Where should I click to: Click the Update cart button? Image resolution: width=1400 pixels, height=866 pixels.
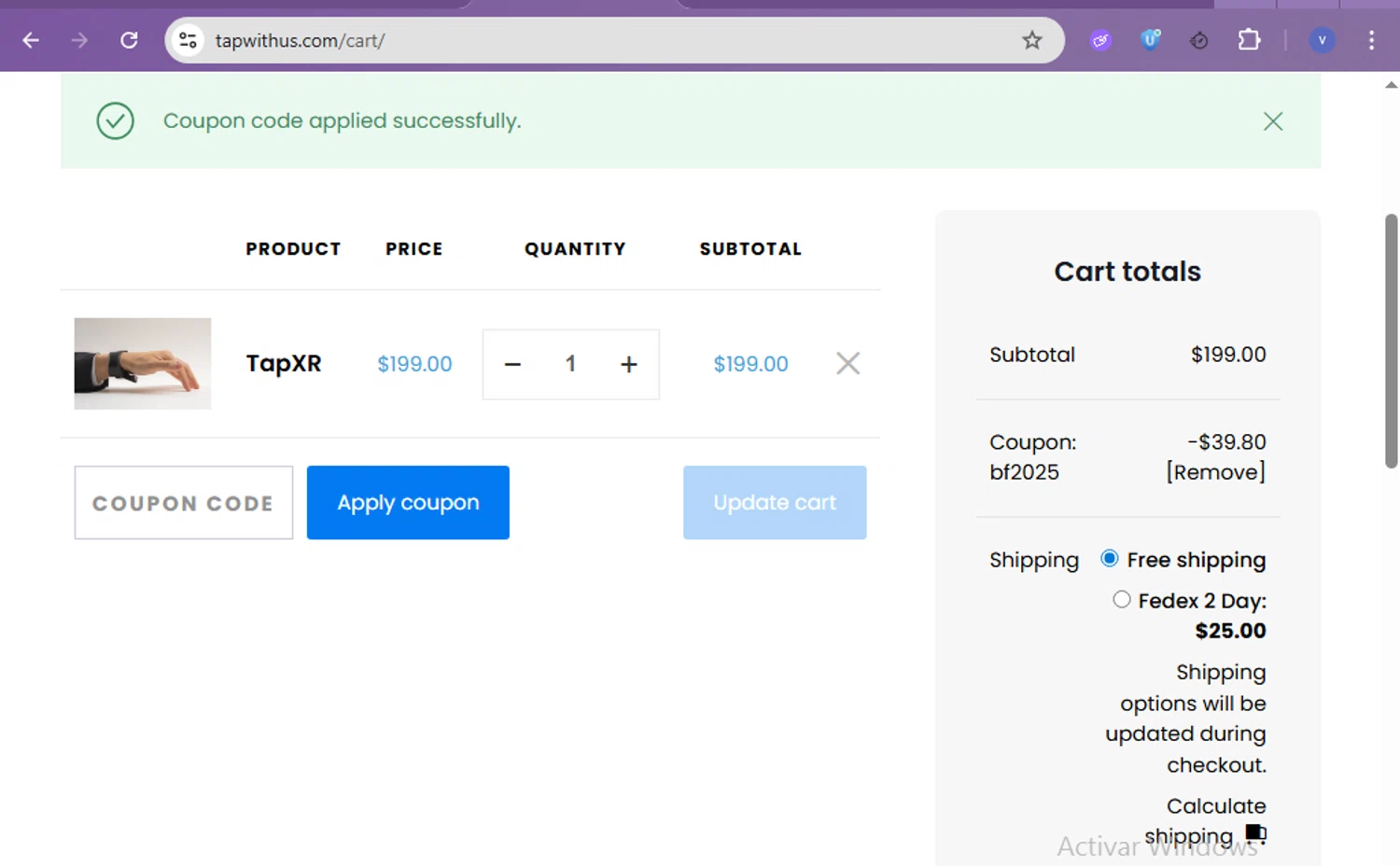(x=775, y=502)
